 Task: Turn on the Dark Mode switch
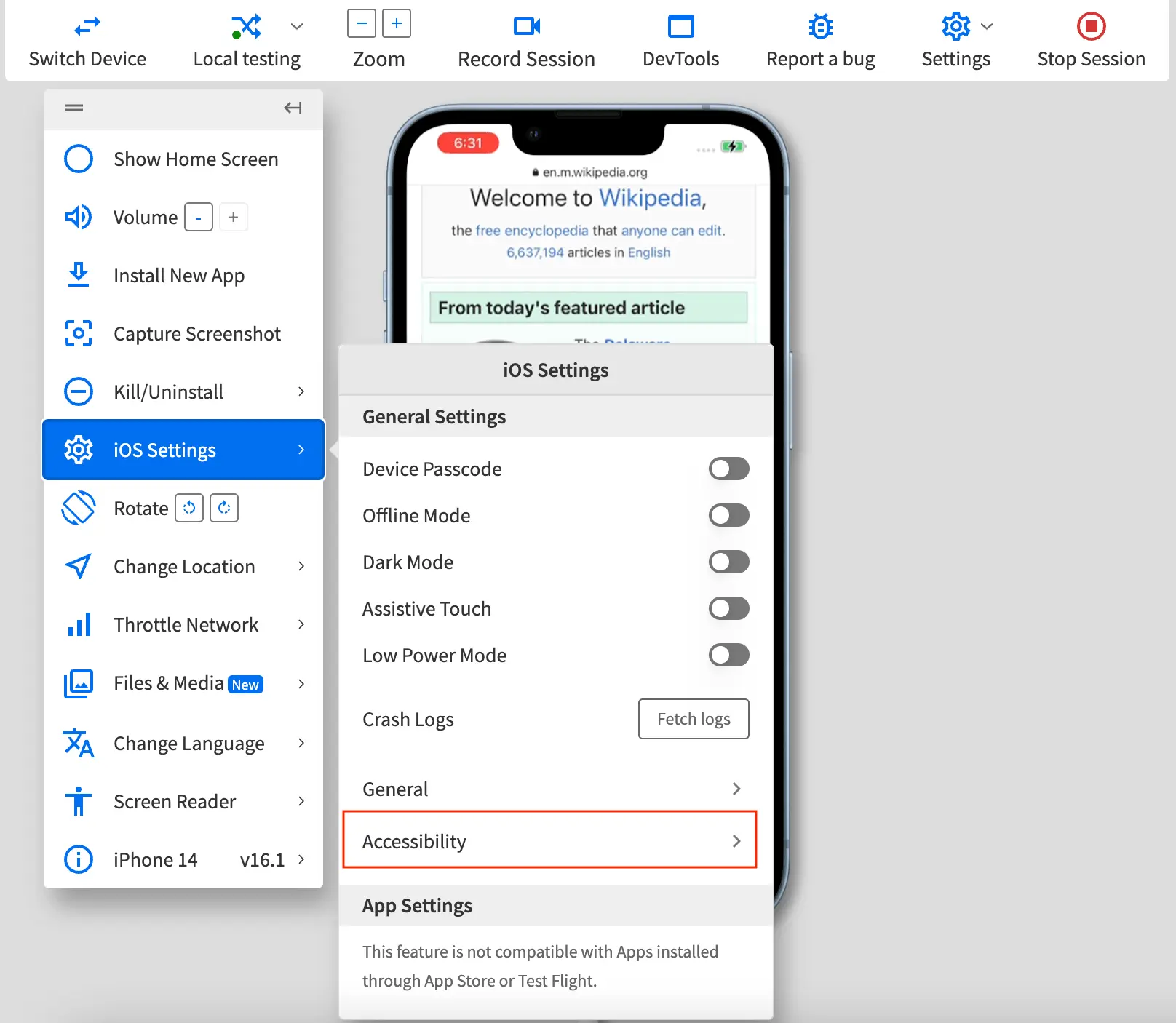coord(728,562)
